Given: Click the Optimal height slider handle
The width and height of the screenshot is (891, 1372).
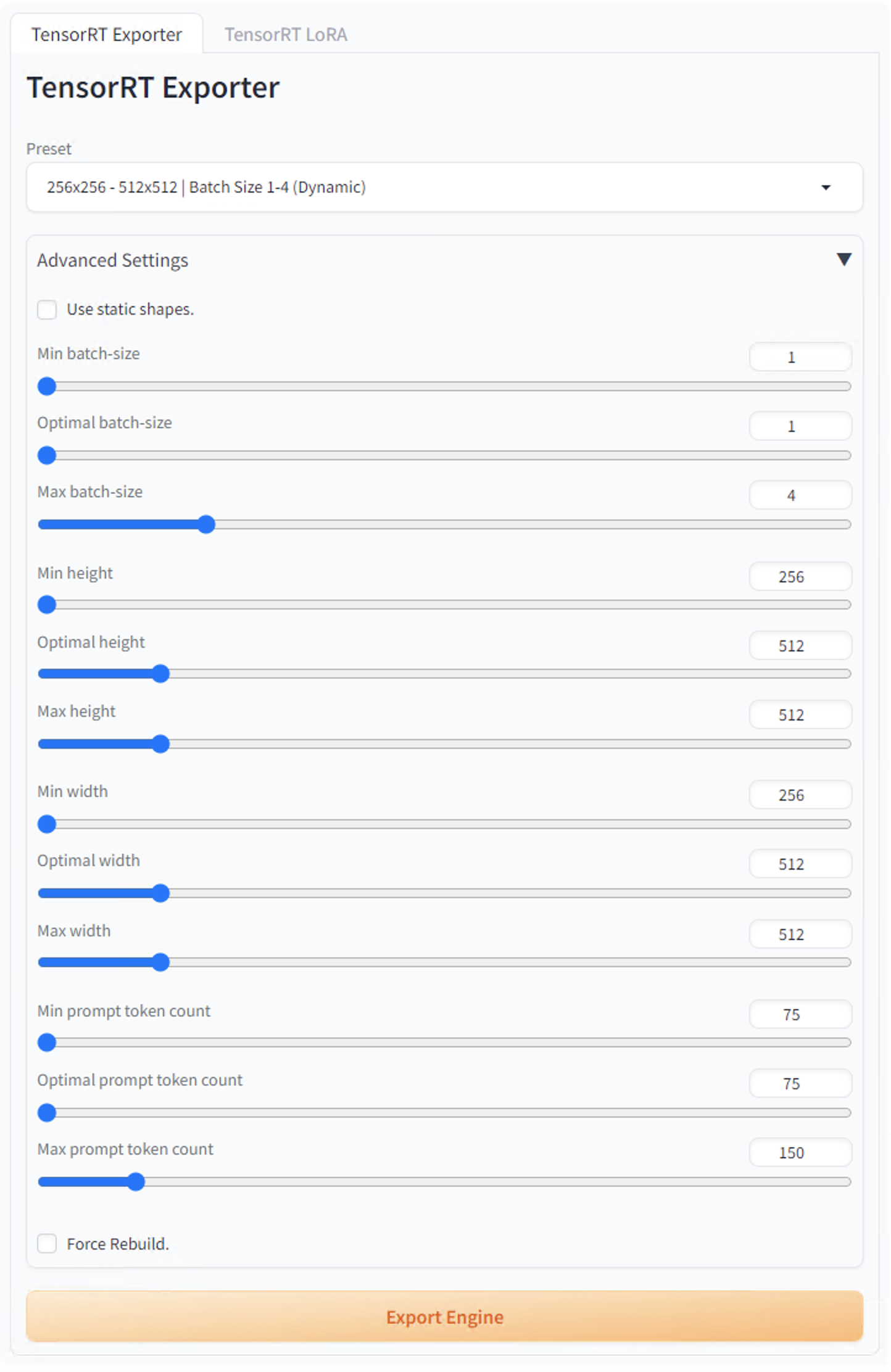Looking at the screenshot, I should click(x=161, y=674).
